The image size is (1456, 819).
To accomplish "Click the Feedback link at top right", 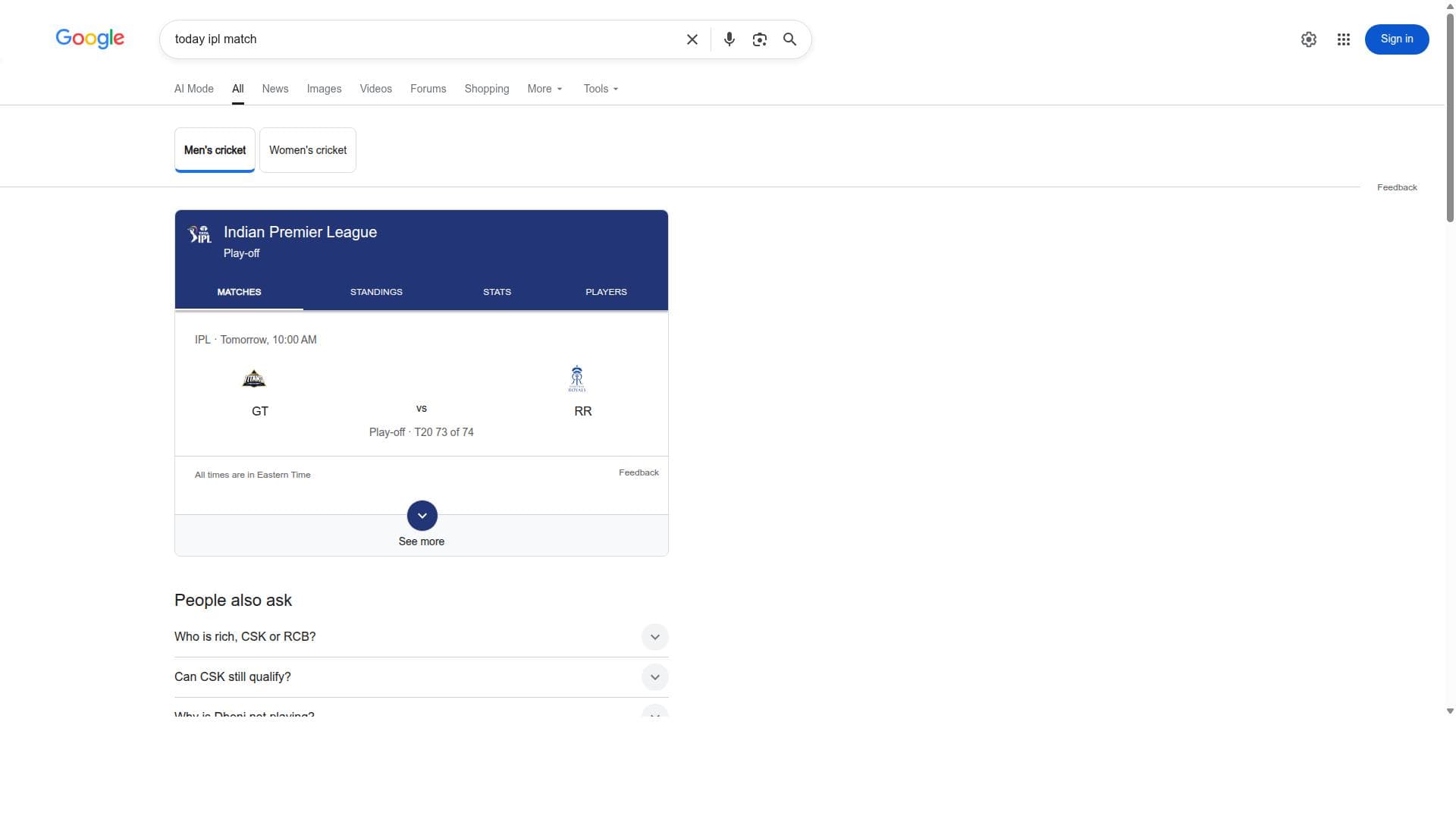I will click(x=1396, y=187).
